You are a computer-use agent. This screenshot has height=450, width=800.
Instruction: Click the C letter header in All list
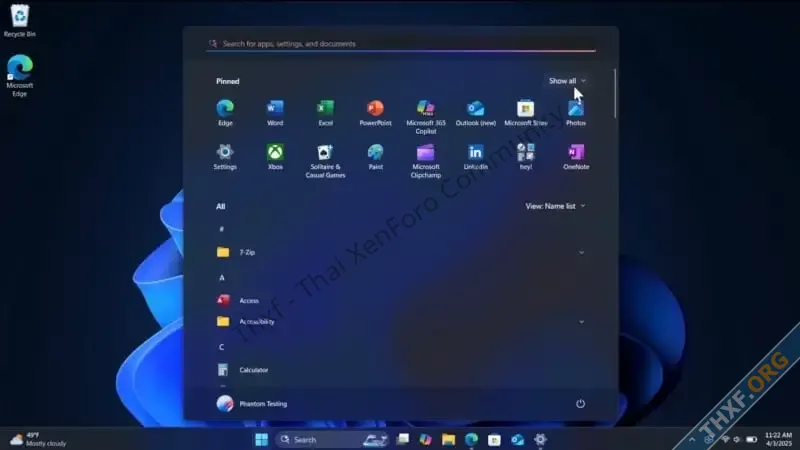pos(221,347)
